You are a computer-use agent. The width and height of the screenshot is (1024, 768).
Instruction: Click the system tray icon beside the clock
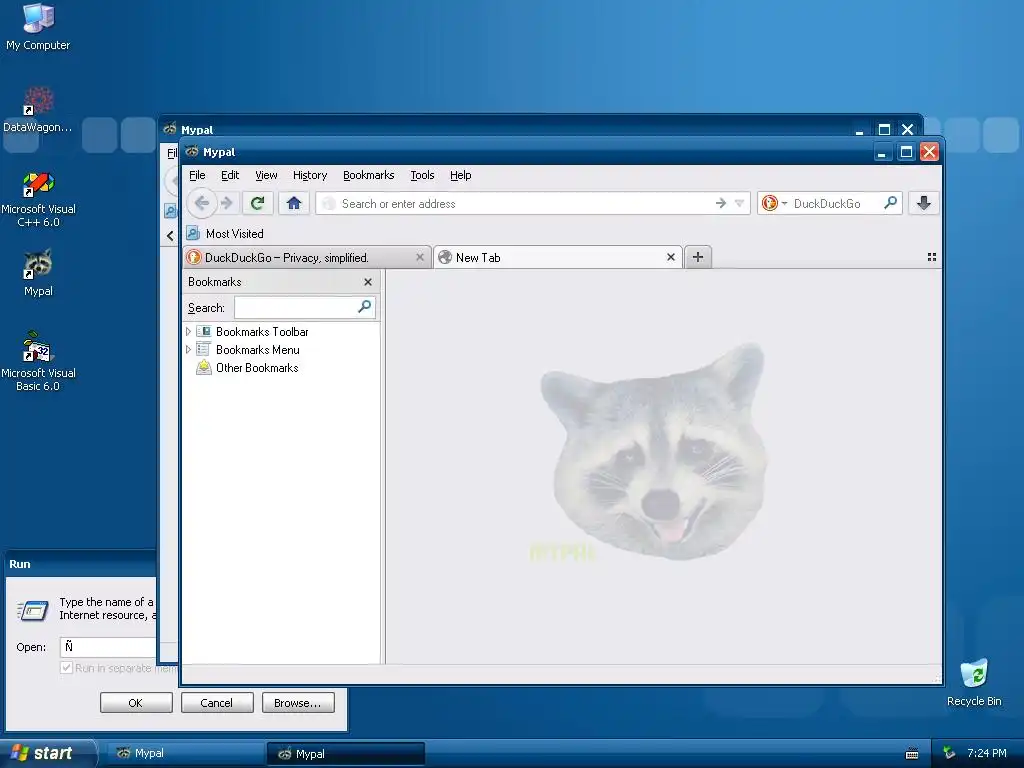(950, 753)
